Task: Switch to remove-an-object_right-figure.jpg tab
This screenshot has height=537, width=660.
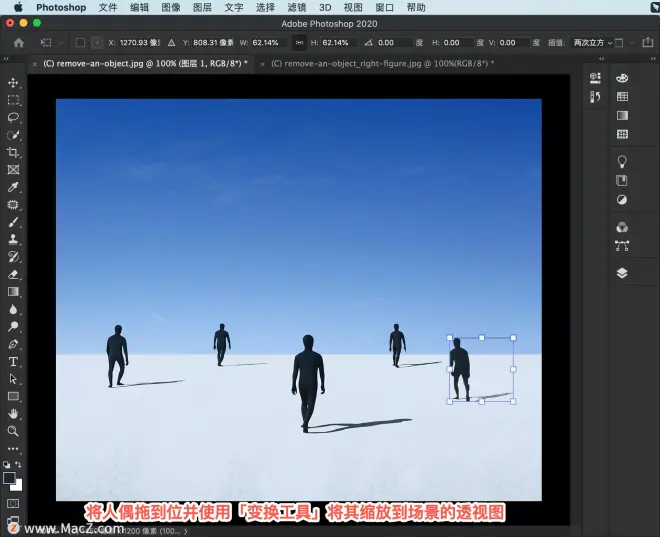Action: coord(383,64)
